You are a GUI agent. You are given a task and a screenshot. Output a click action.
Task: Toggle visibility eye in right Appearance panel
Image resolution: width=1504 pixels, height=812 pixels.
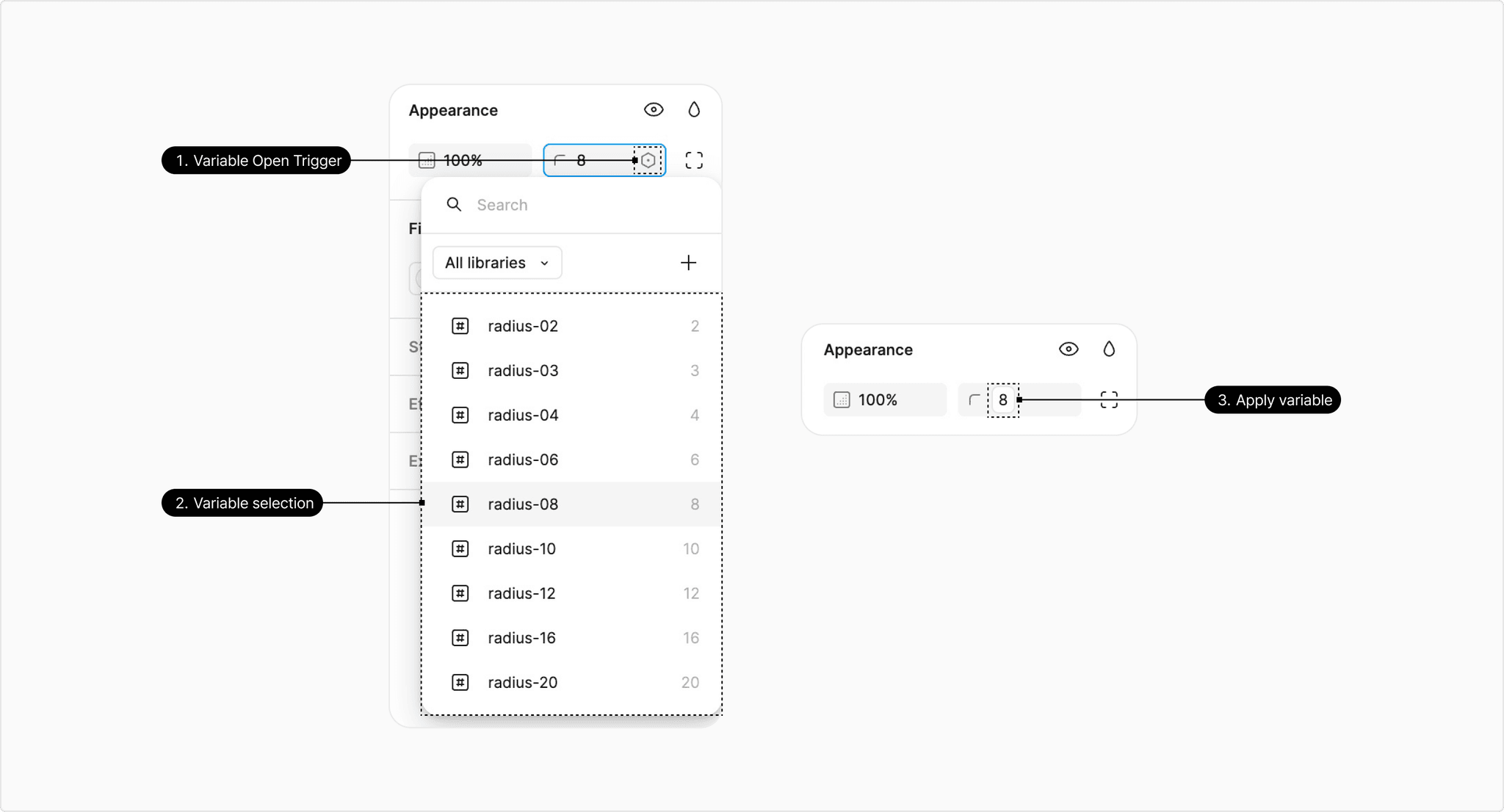[1069, 349]
